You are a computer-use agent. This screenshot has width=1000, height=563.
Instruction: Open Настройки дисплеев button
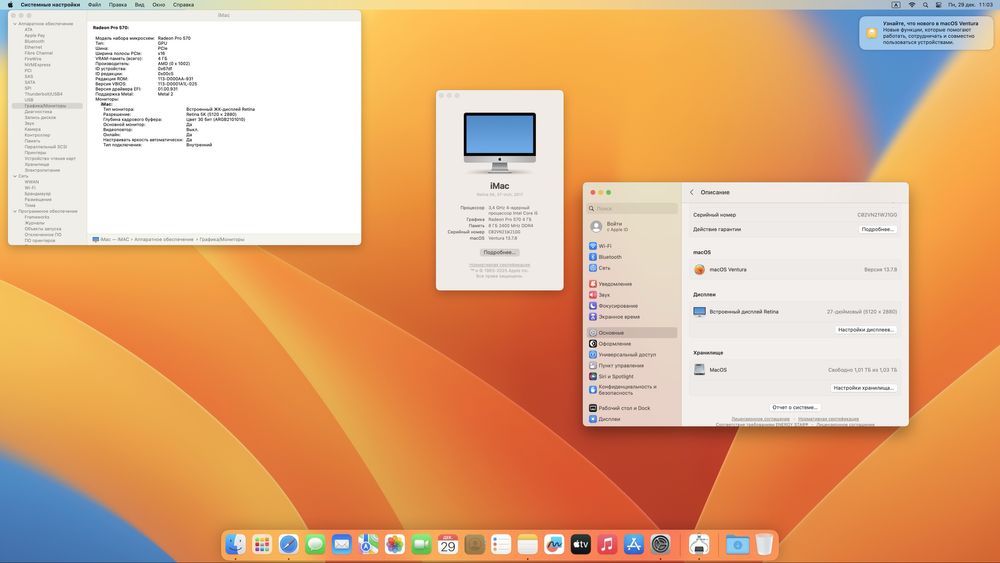(x=866, y=330)
